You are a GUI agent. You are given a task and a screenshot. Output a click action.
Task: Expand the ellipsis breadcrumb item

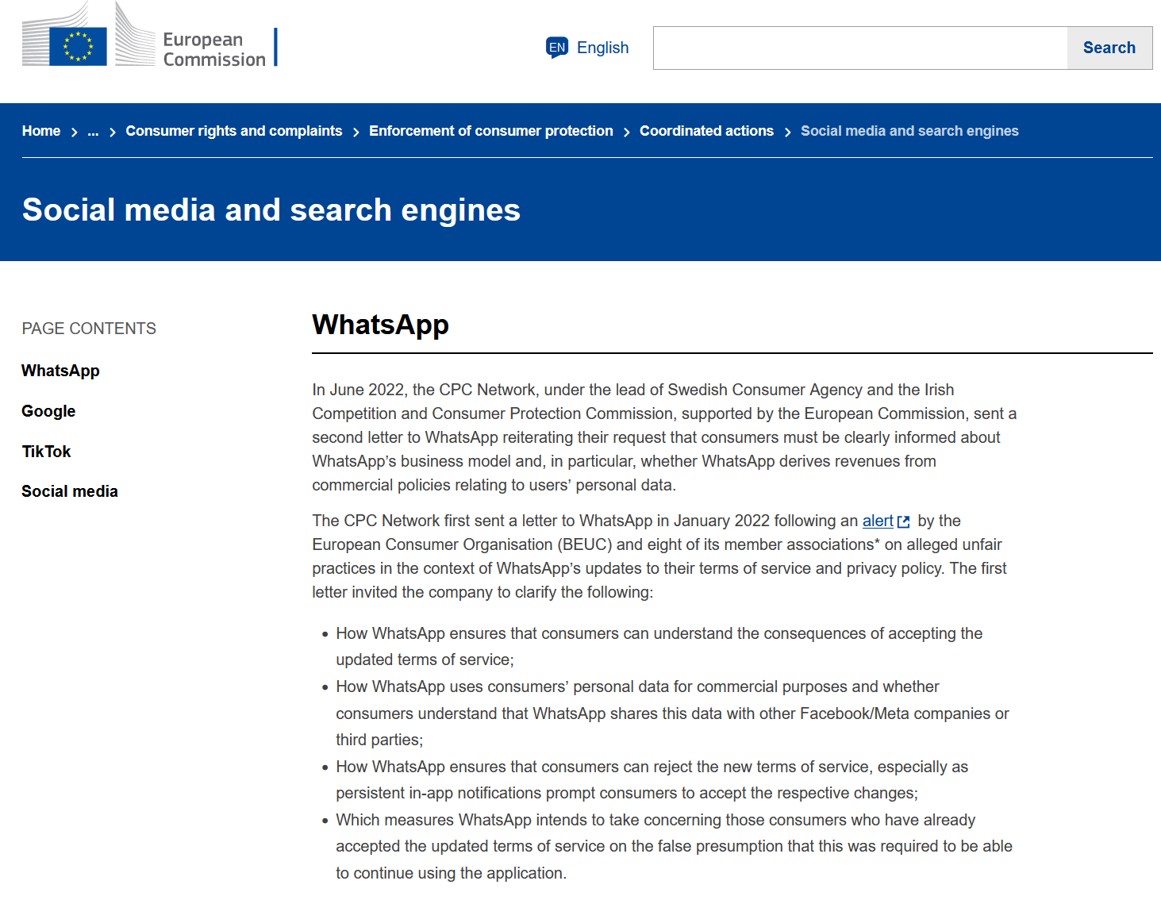click(x=93, y=131)
